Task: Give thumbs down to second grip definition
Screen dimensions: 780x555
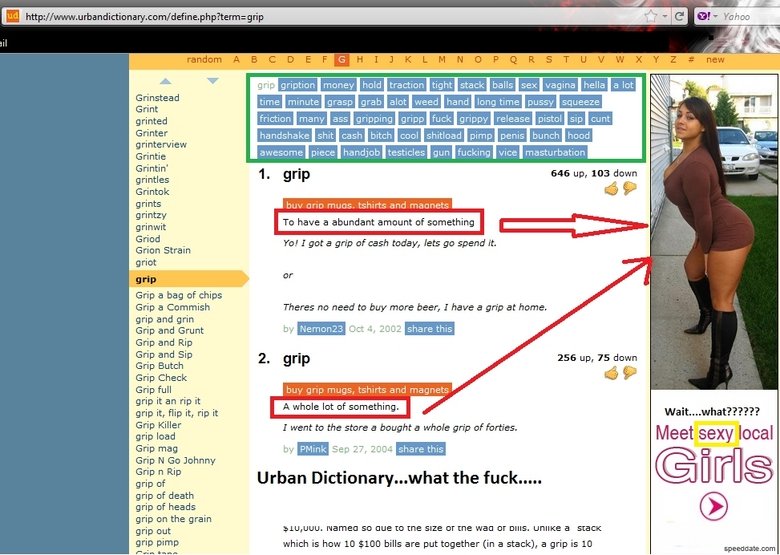Action: click(x=629, y=373)
